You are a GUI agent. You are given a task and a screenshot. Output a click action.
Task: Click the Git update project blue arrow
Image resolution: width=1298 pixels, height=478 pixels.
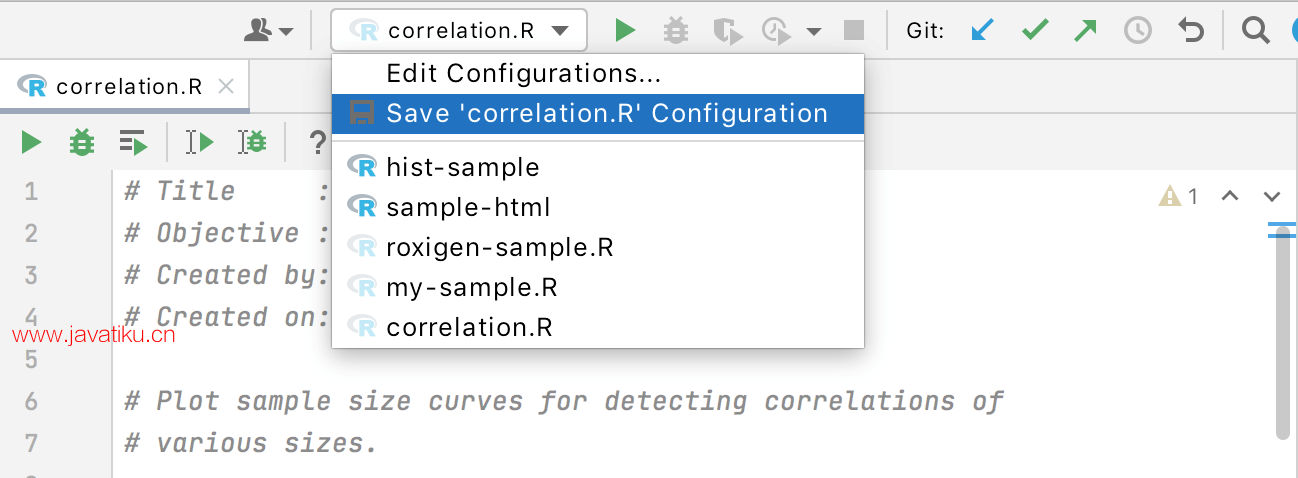[x=983, y=31]
